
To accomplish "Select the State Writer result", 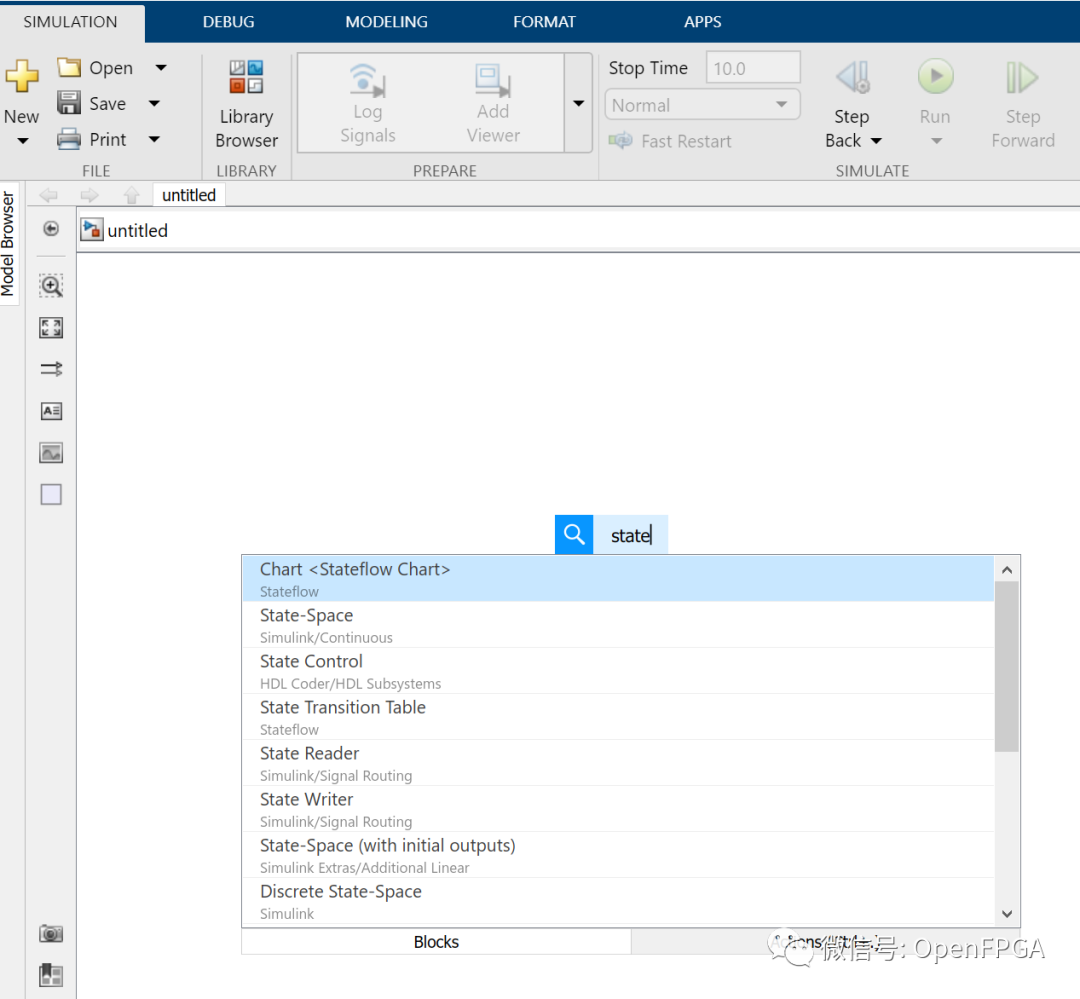I will (x=618, y=810).
